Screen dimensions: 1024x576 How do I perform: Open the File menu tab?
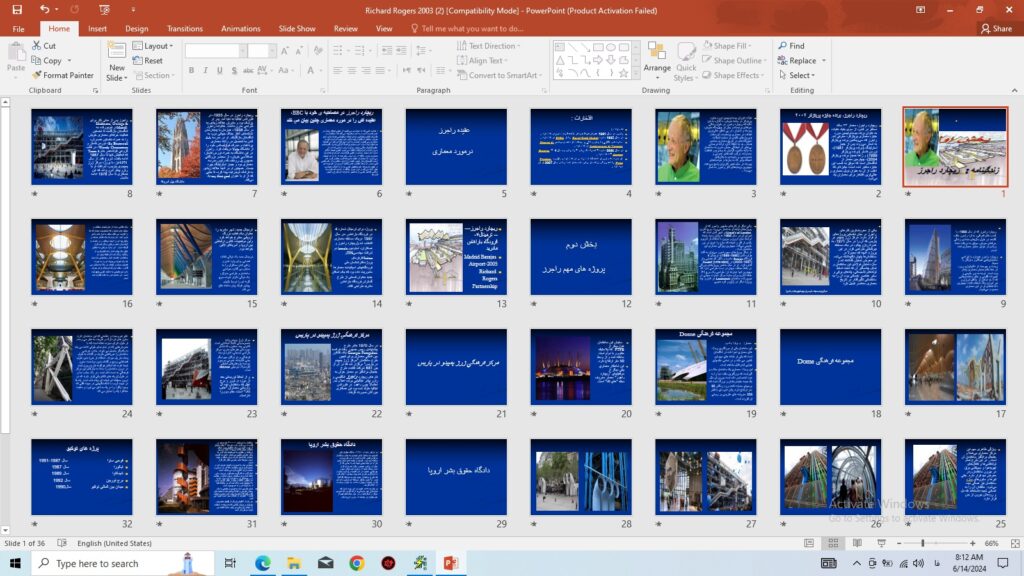pyautogui.click(x=18, y=29)
